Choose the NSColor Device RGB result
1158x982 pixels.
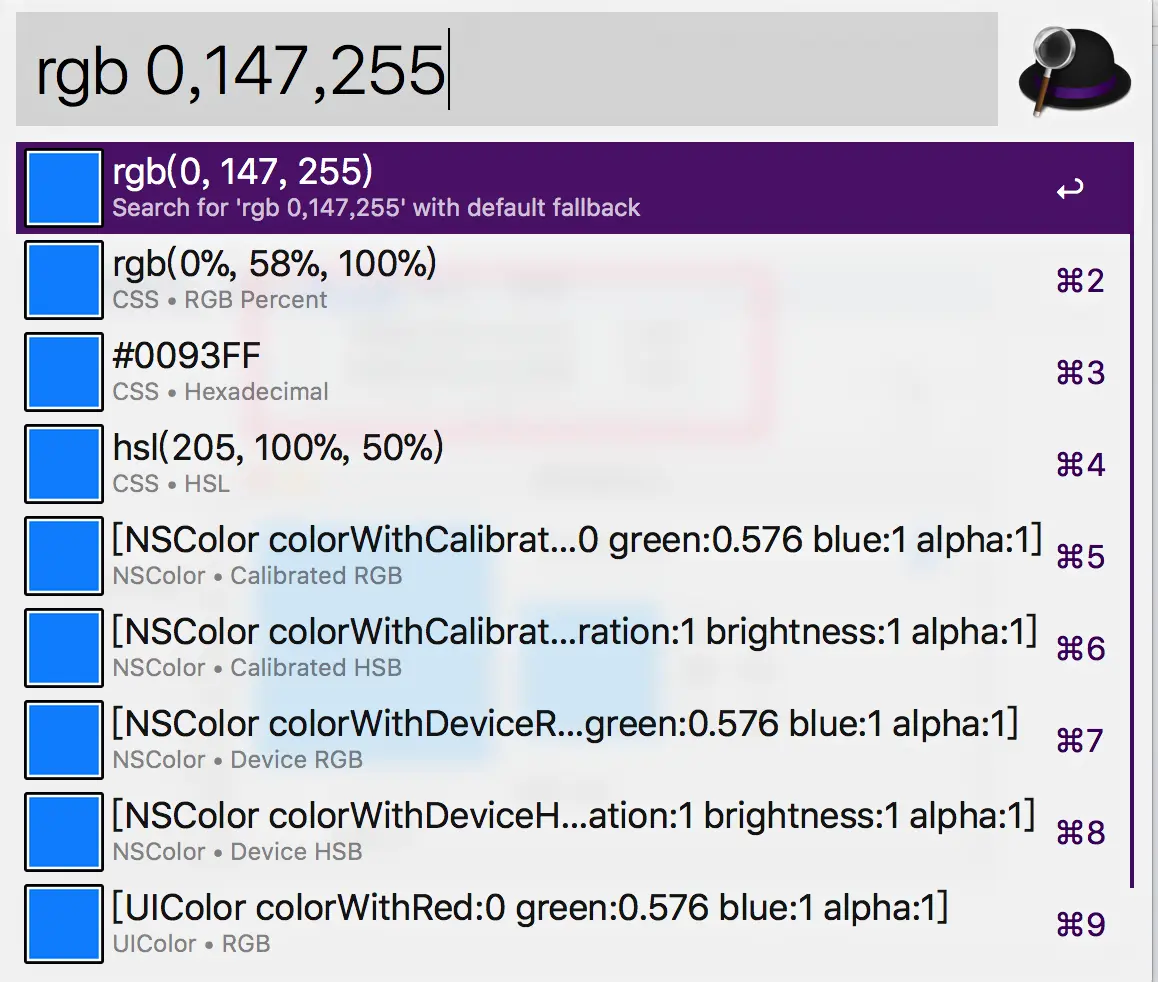click(x=575, y=740)
